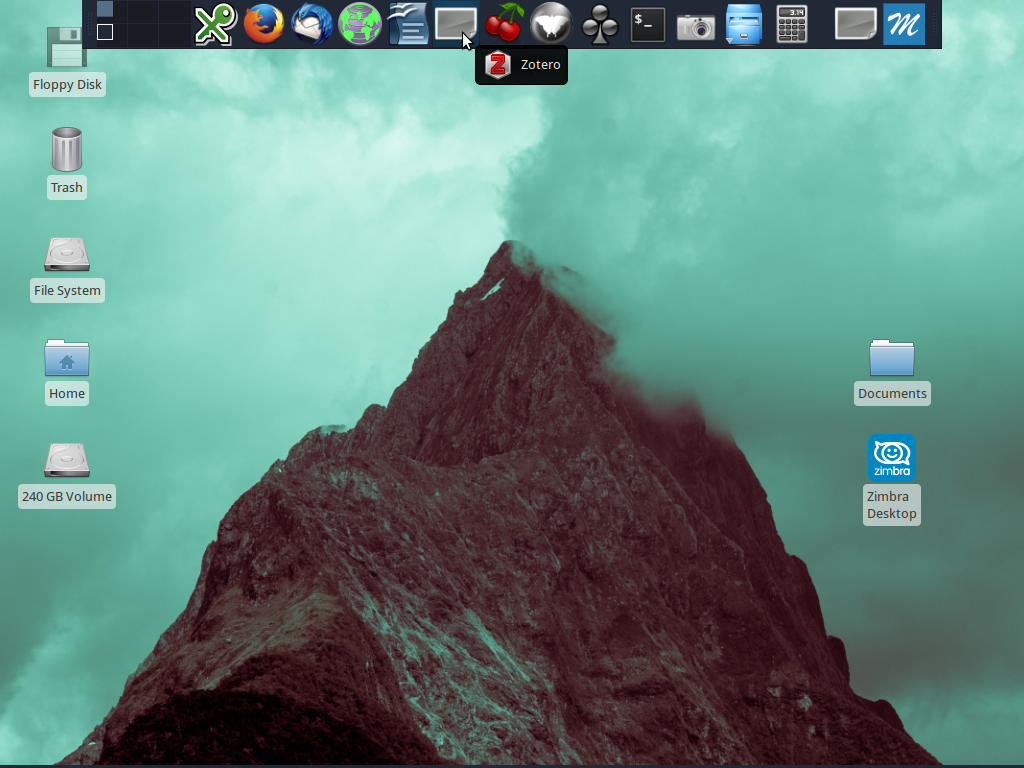
Task: Launch the camera screenshot tool
Action: [x=696, y=25]
